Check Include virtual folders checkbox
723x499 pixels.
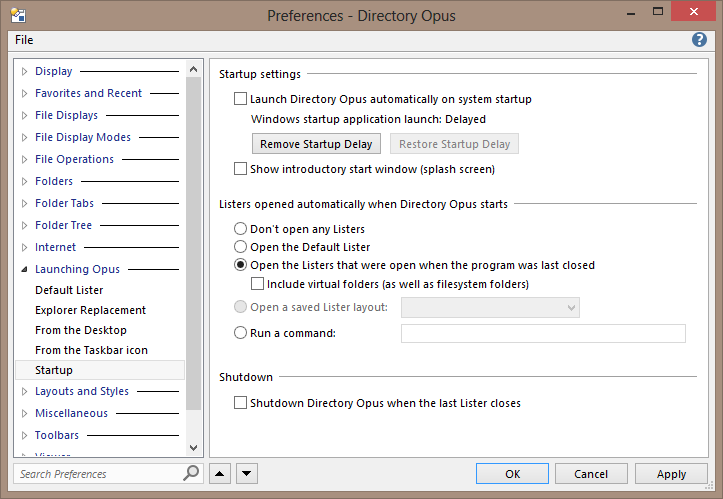pos(257,284)
